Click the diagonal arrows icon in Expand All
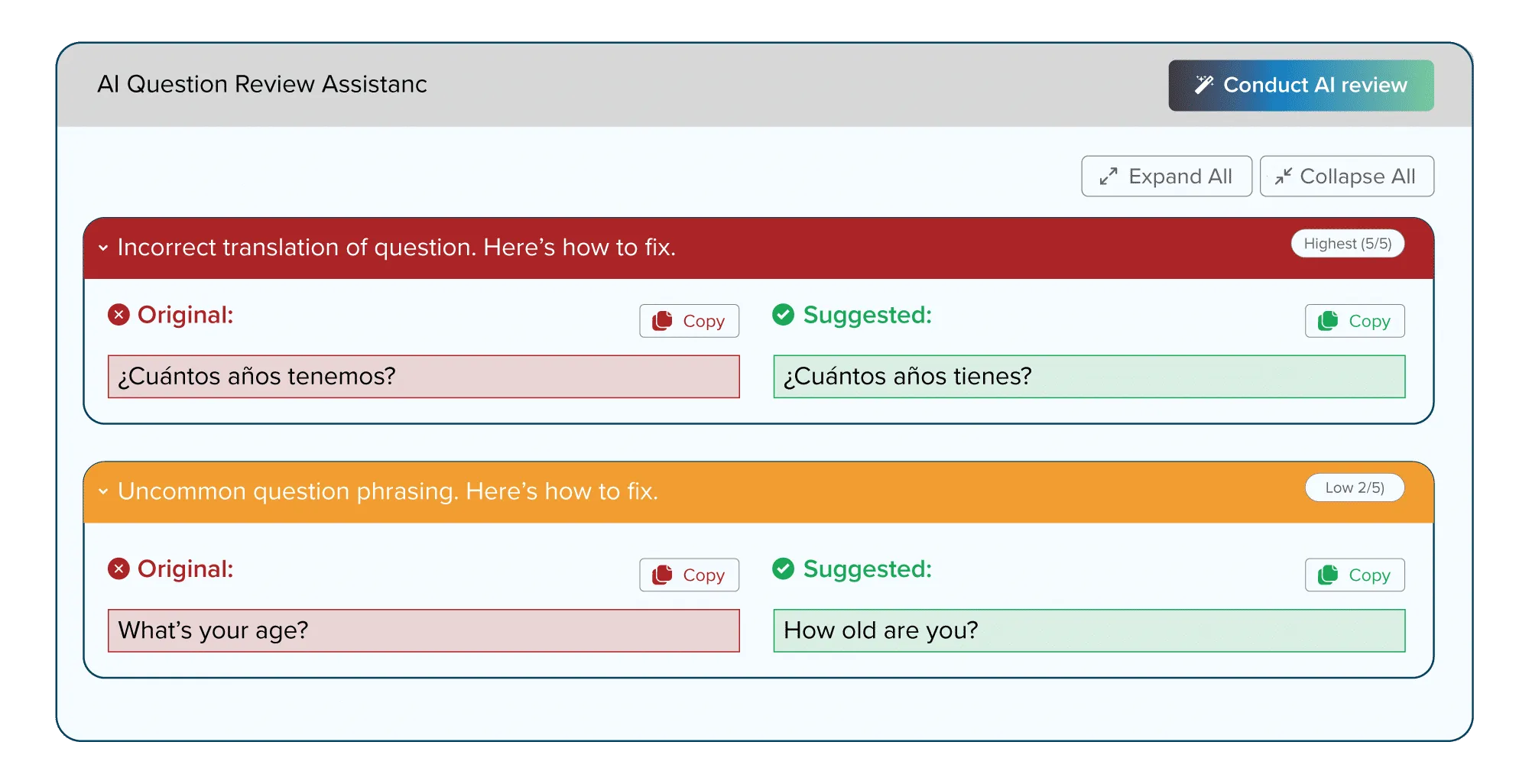The height and width of the screenshot is (784, 1529). pos(1107,176)
